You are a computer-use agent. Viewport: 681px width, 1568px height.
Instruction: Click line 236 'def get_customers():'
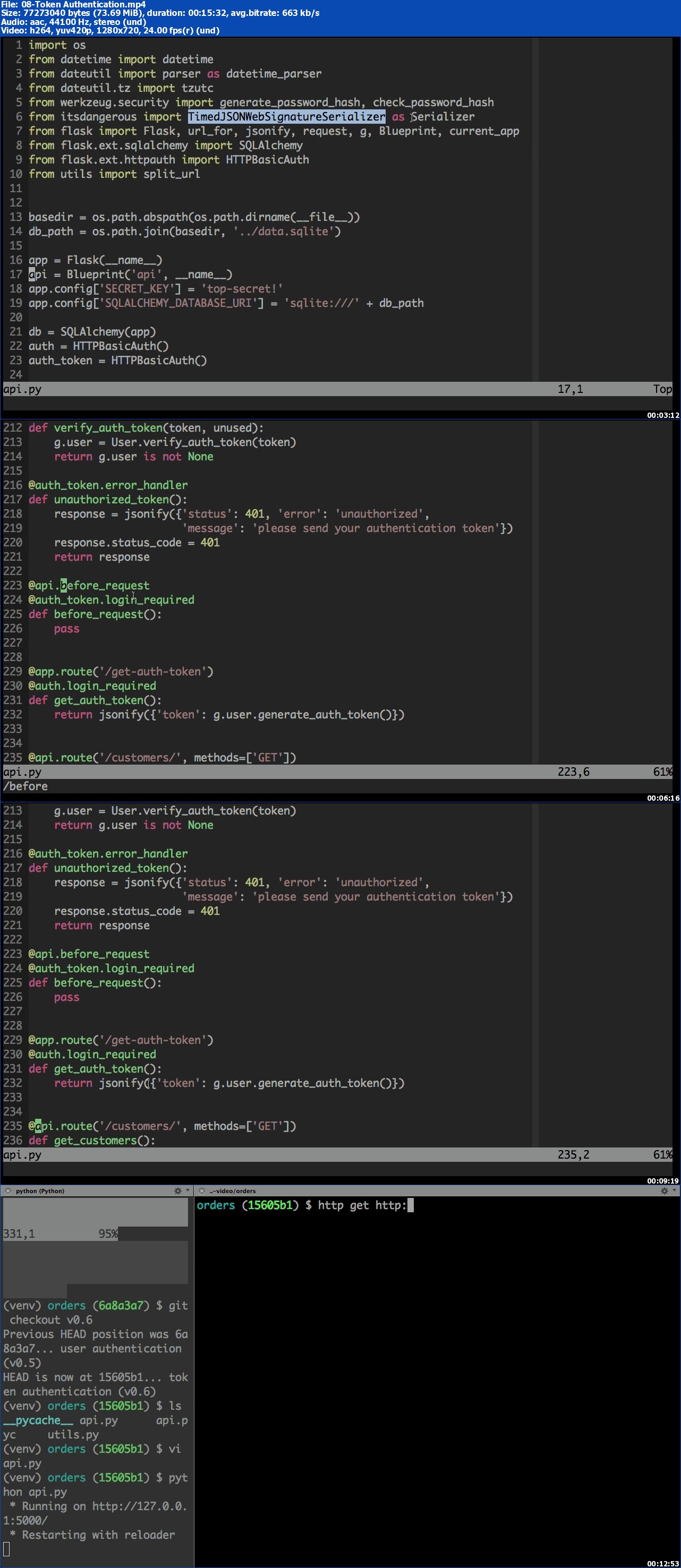click(x=92, y=1140)
